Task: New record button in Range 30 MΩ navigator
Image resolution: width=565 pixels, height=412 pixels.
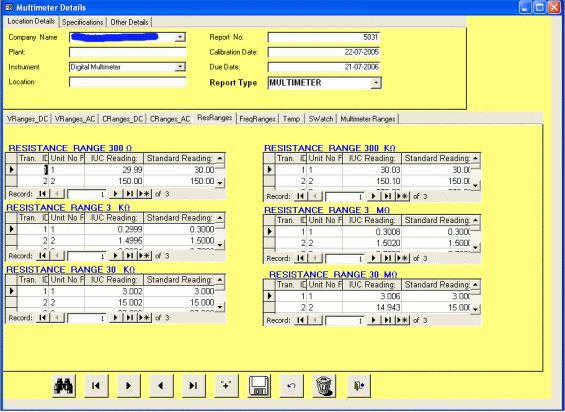Action: click(402, 320)
